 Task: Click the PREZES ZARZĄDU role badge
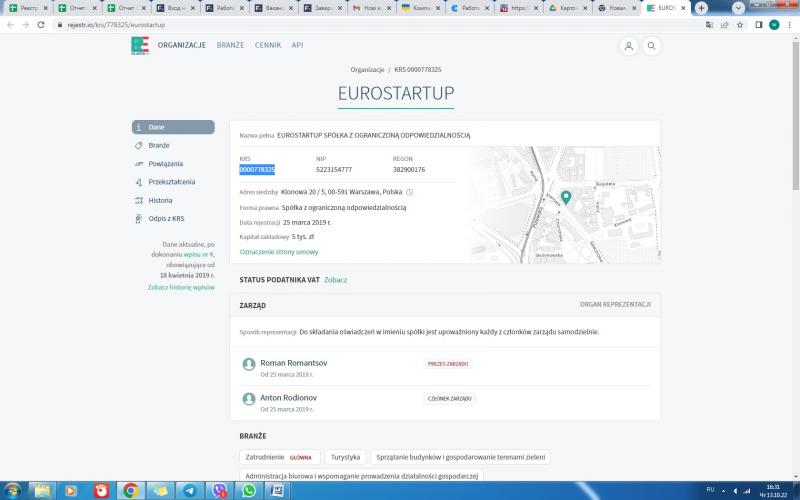pyautogui.click(x=447, y=364)
